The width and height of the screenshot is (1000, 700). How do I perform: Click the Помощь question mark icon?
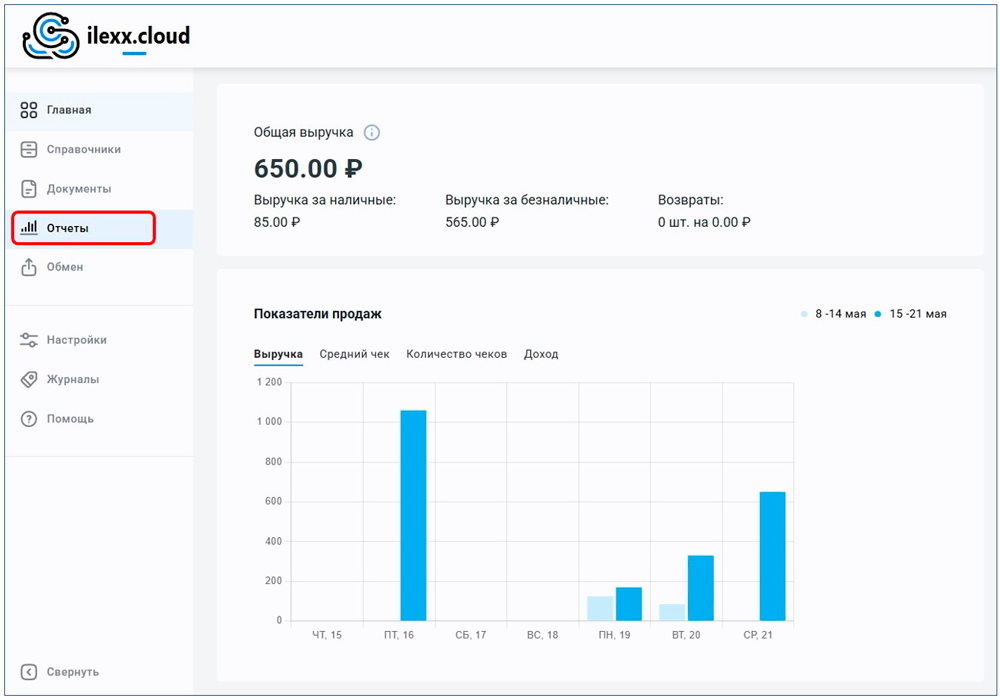point(29,419)
